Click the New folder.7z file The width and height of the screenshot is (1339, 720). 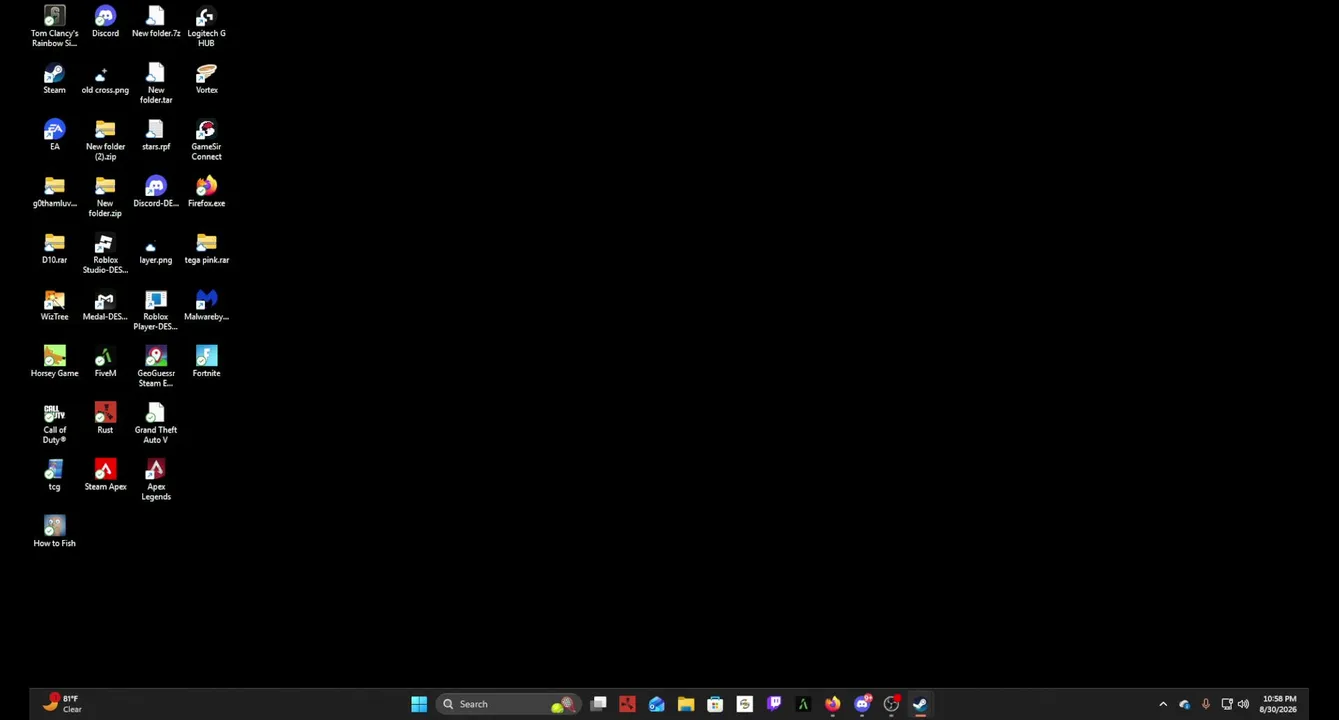coord(156,22)
